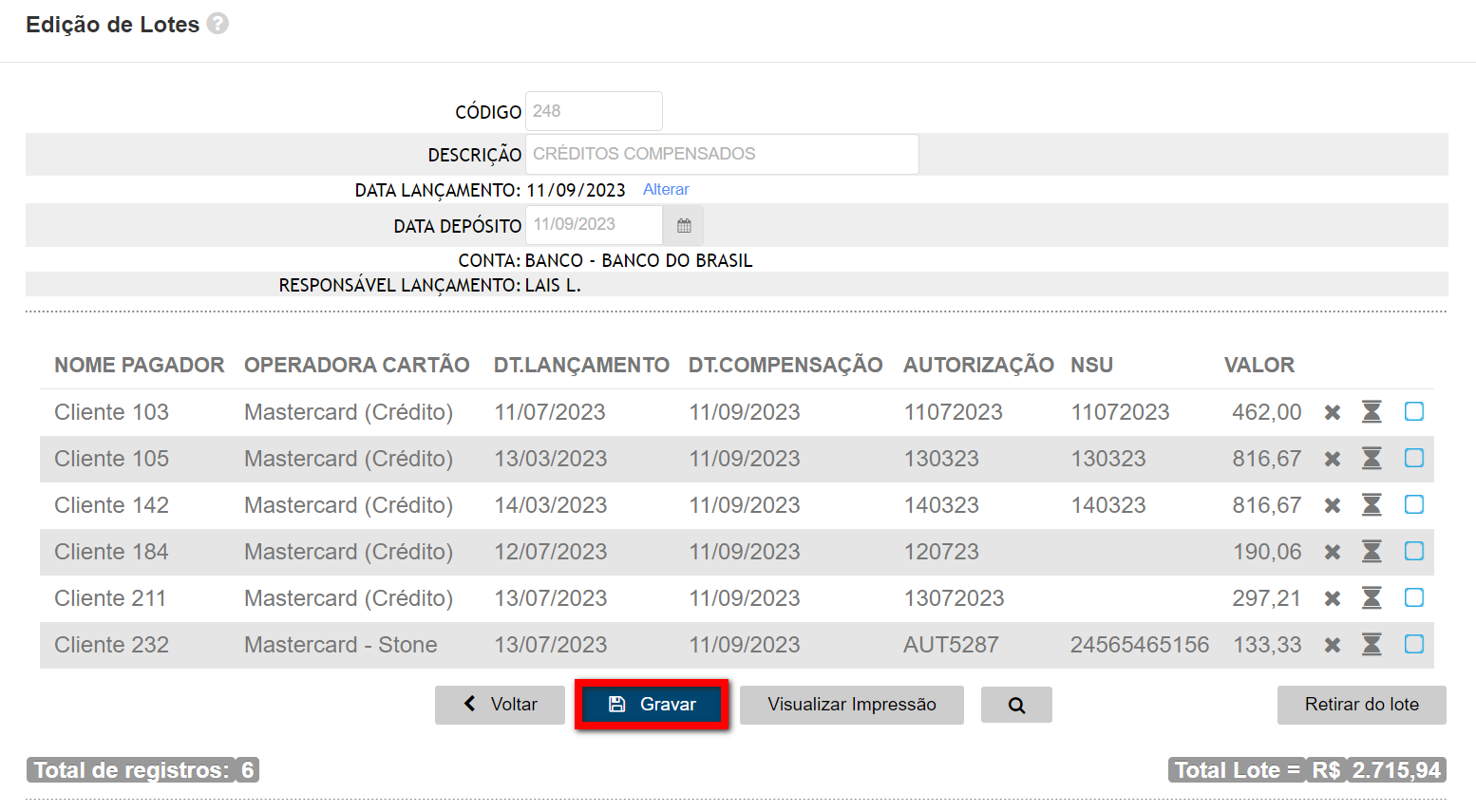Click the magnifying glass search button
The width and height of the screenshot is (1476, 812).
[1016, 705]
